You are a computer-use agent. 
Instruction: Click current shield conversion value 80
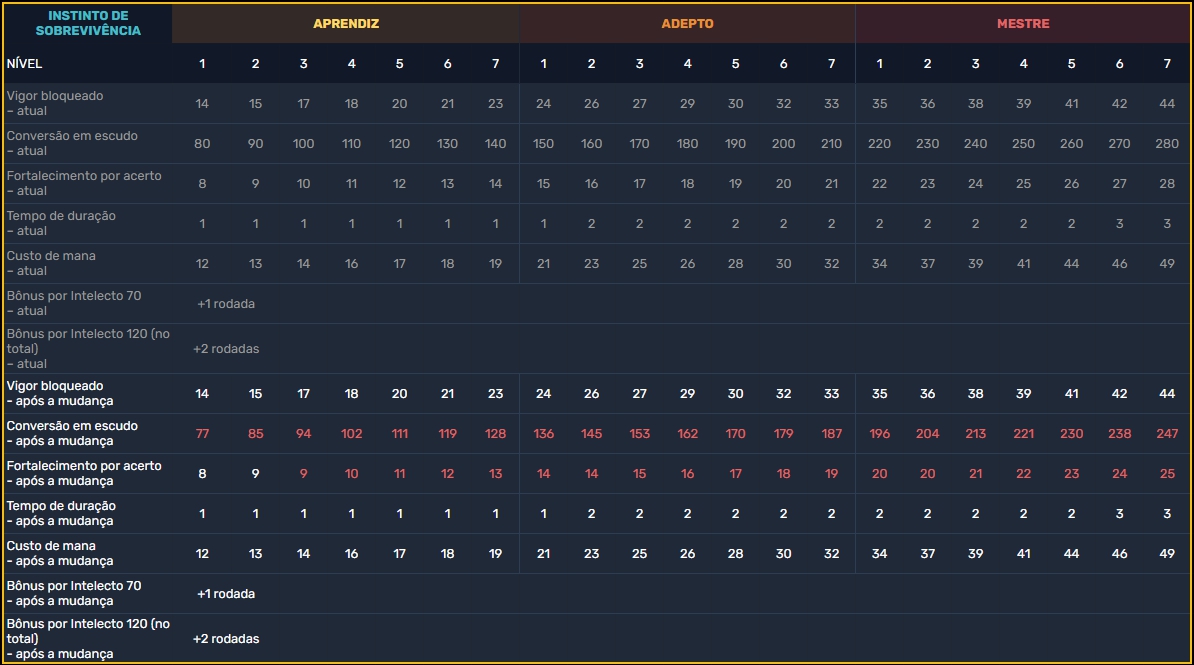point(202,144)
